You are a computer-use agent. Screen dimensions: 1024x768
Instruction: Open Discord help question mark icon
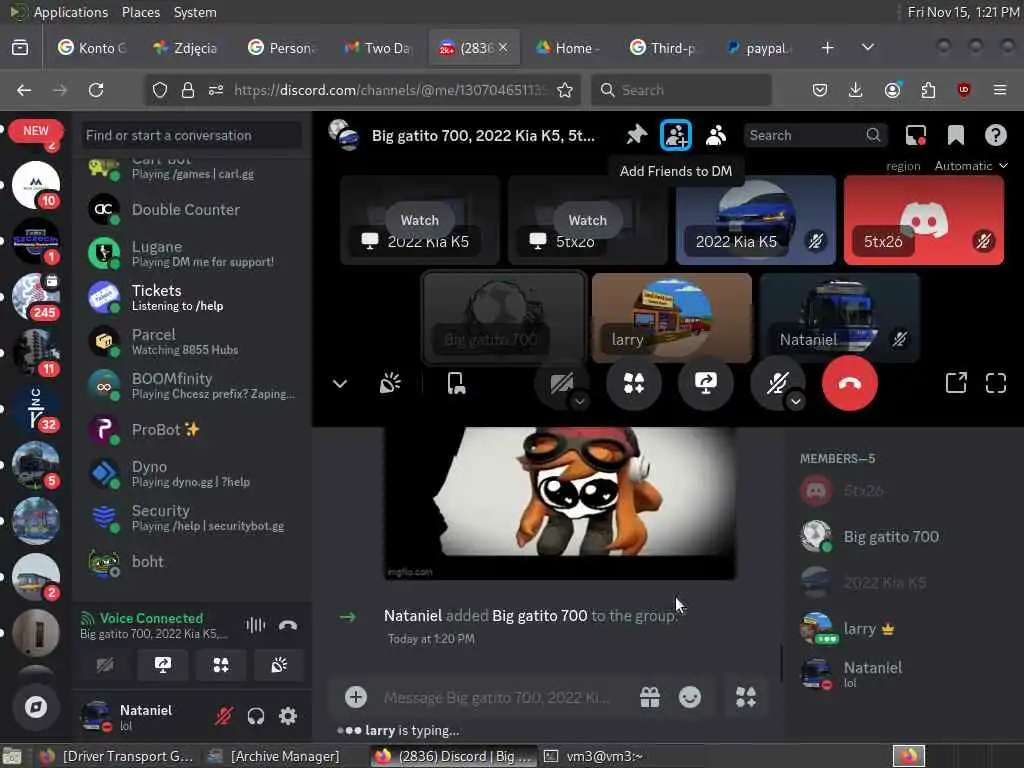pos(995,135)
